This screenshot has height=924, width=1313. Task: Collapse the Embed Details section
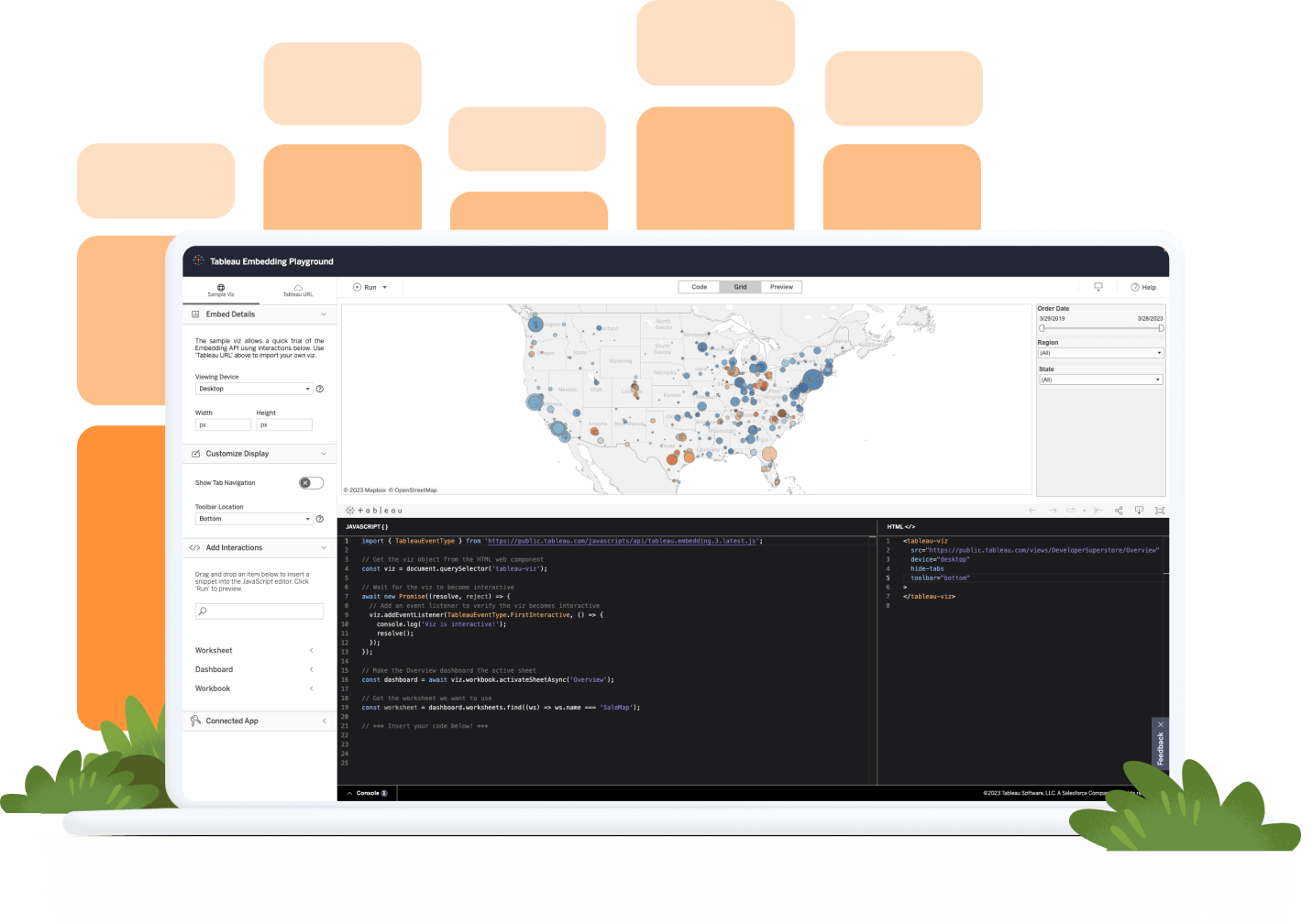click(323, 314)
